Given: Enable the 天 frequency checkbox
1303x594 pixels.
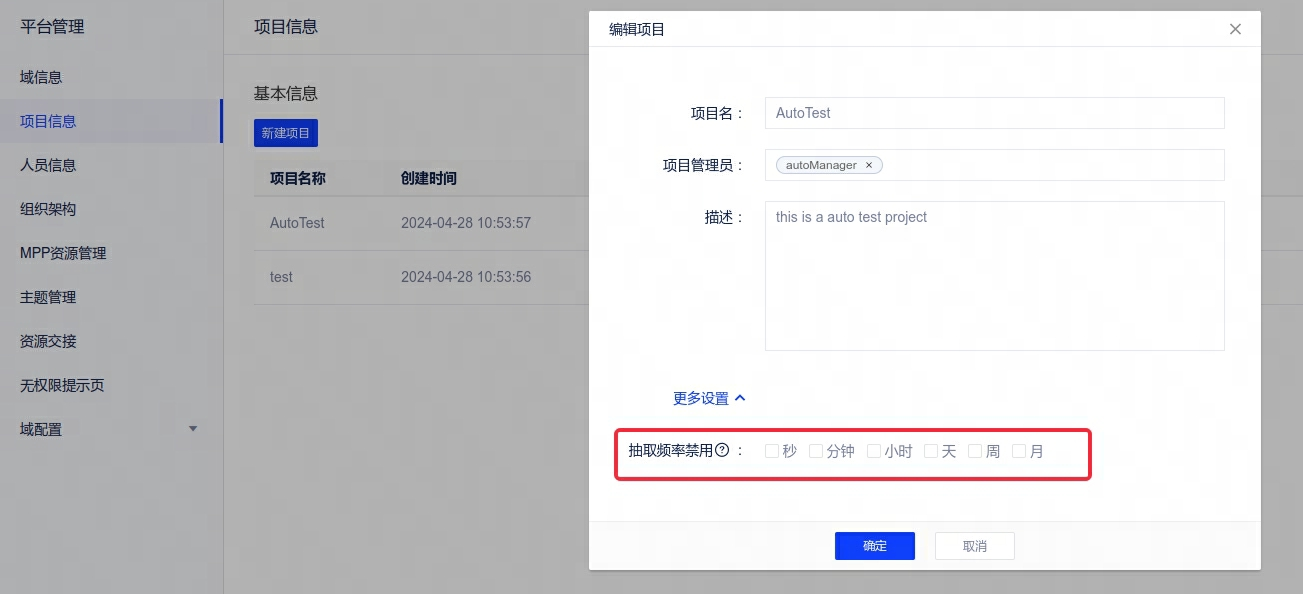Looking at the screenshot, I should pos(931,451).
